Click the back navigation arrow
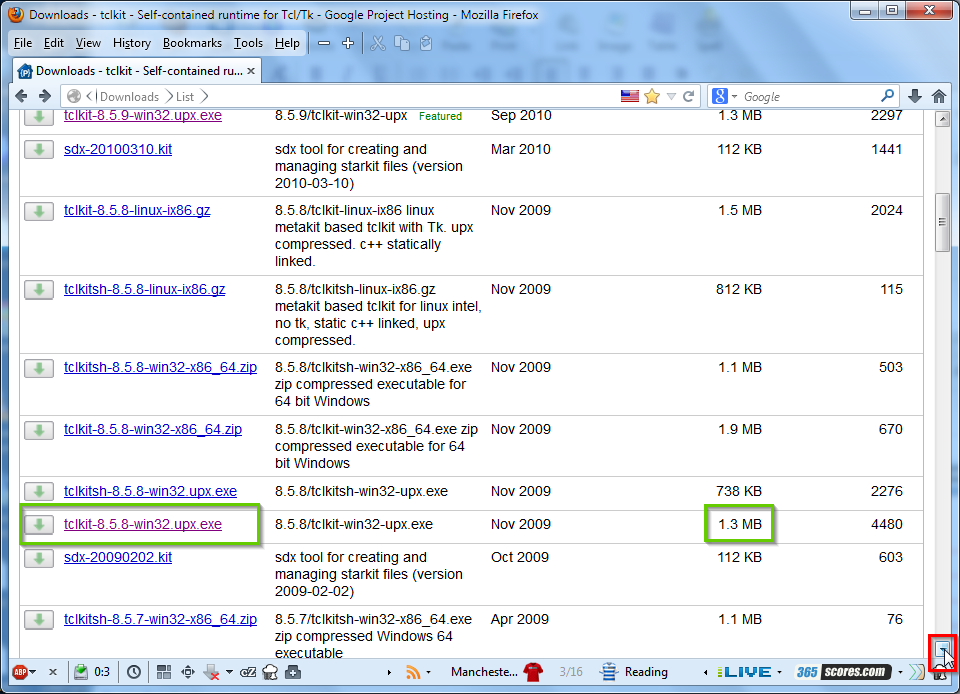Image resolution: width=960 pixels, height=694 pixels. click(20, 96)
